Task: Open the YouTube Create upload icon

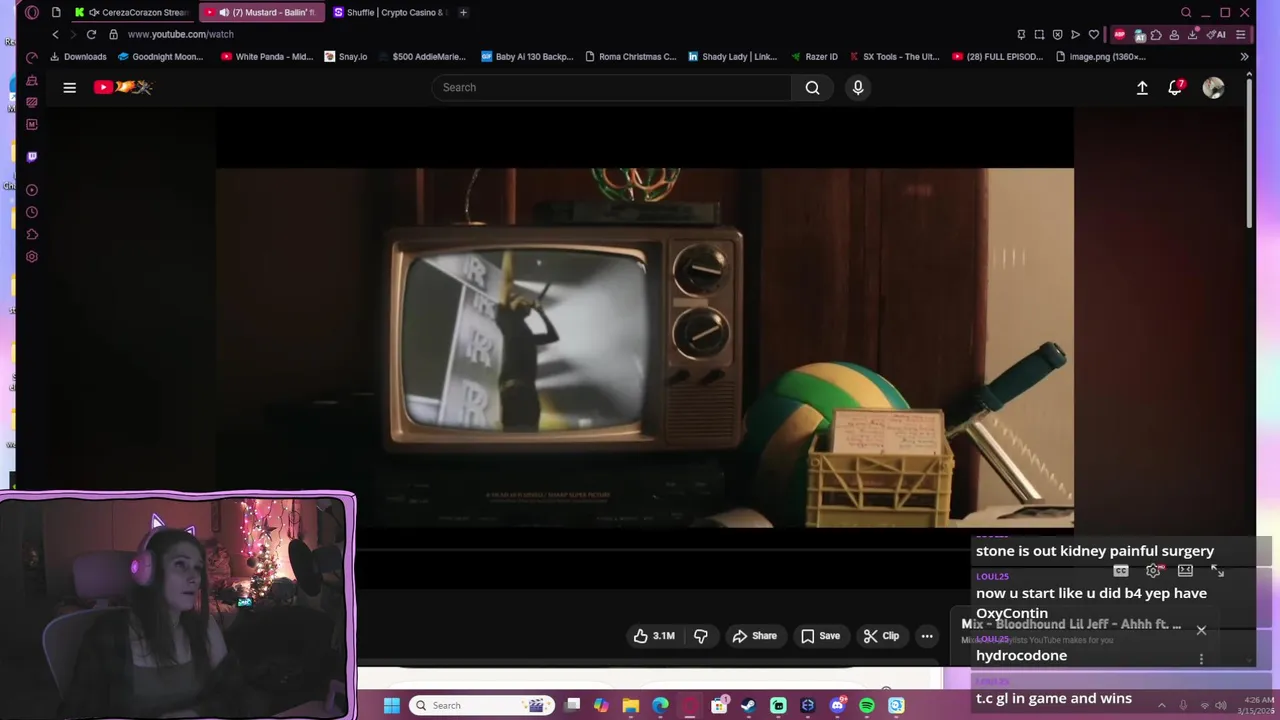Action: 1142,88
